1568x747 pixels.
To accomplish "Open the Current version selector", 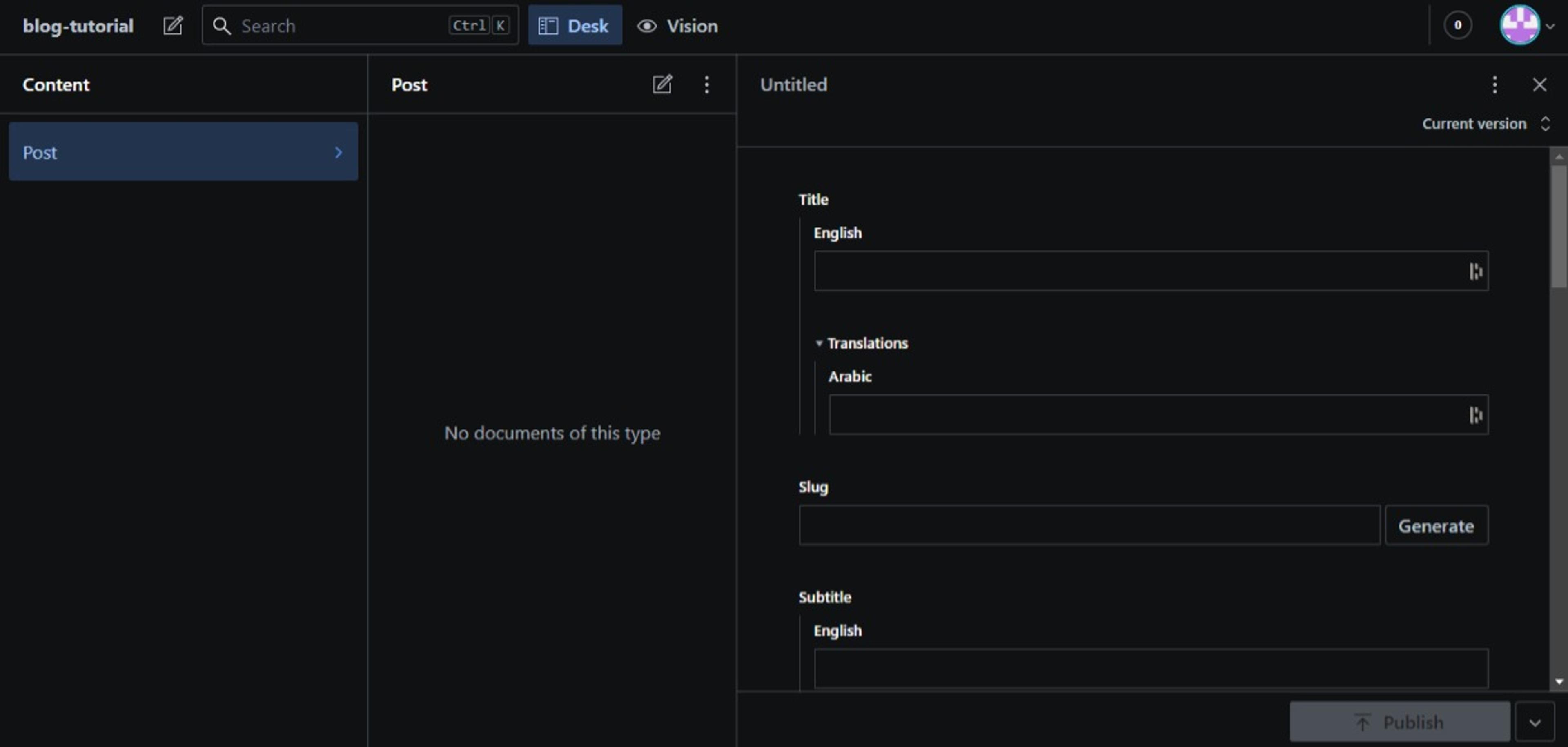I will point(1485,124).
